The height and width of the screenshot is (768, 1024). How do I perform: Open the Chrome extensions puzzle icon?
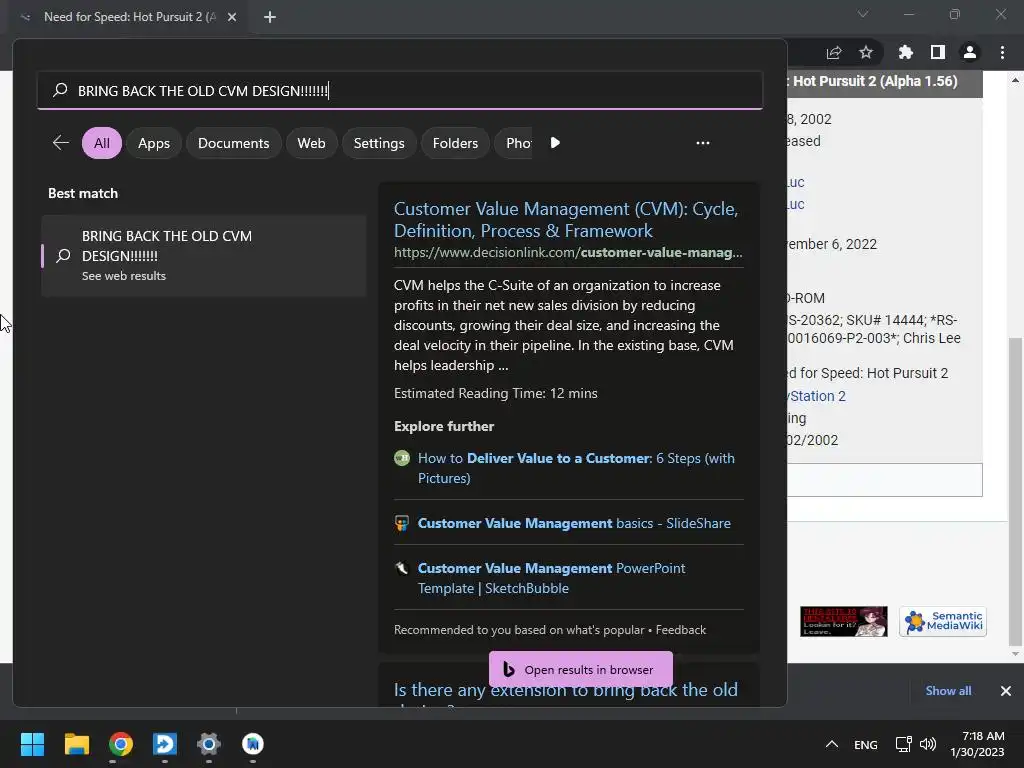coord(905,52)
